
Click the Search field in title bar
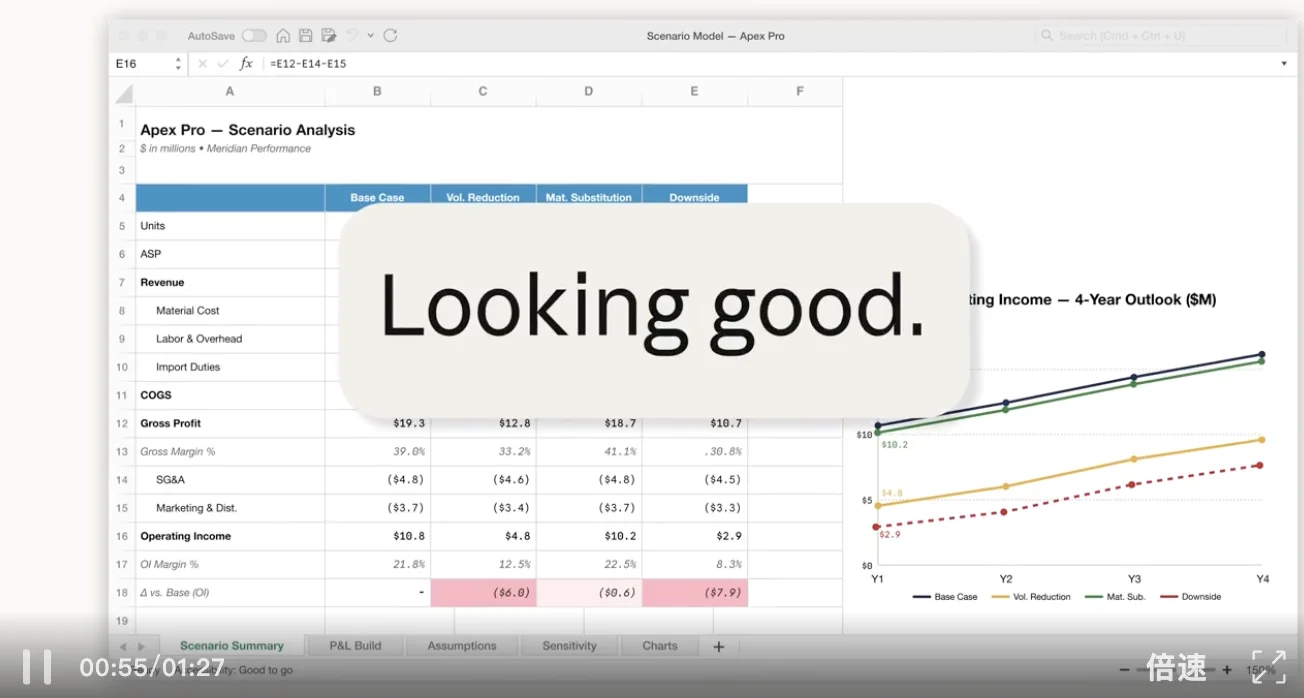point(1160,36)
